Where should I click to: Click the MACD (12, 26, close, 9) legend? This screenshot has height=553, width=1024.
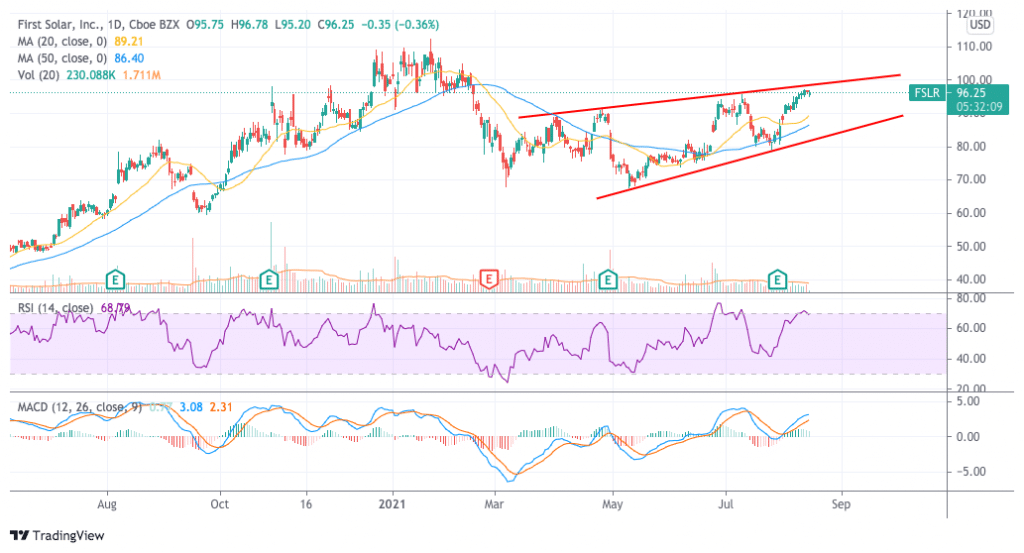pyautogui.click(x=78, y=407)
